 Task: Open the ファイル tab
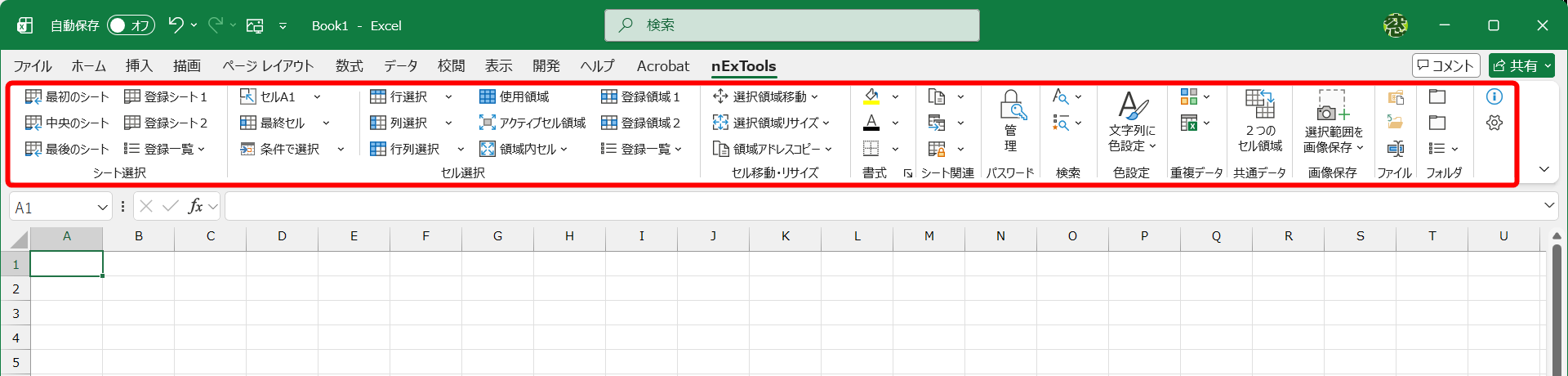click(x=32, y=66)
